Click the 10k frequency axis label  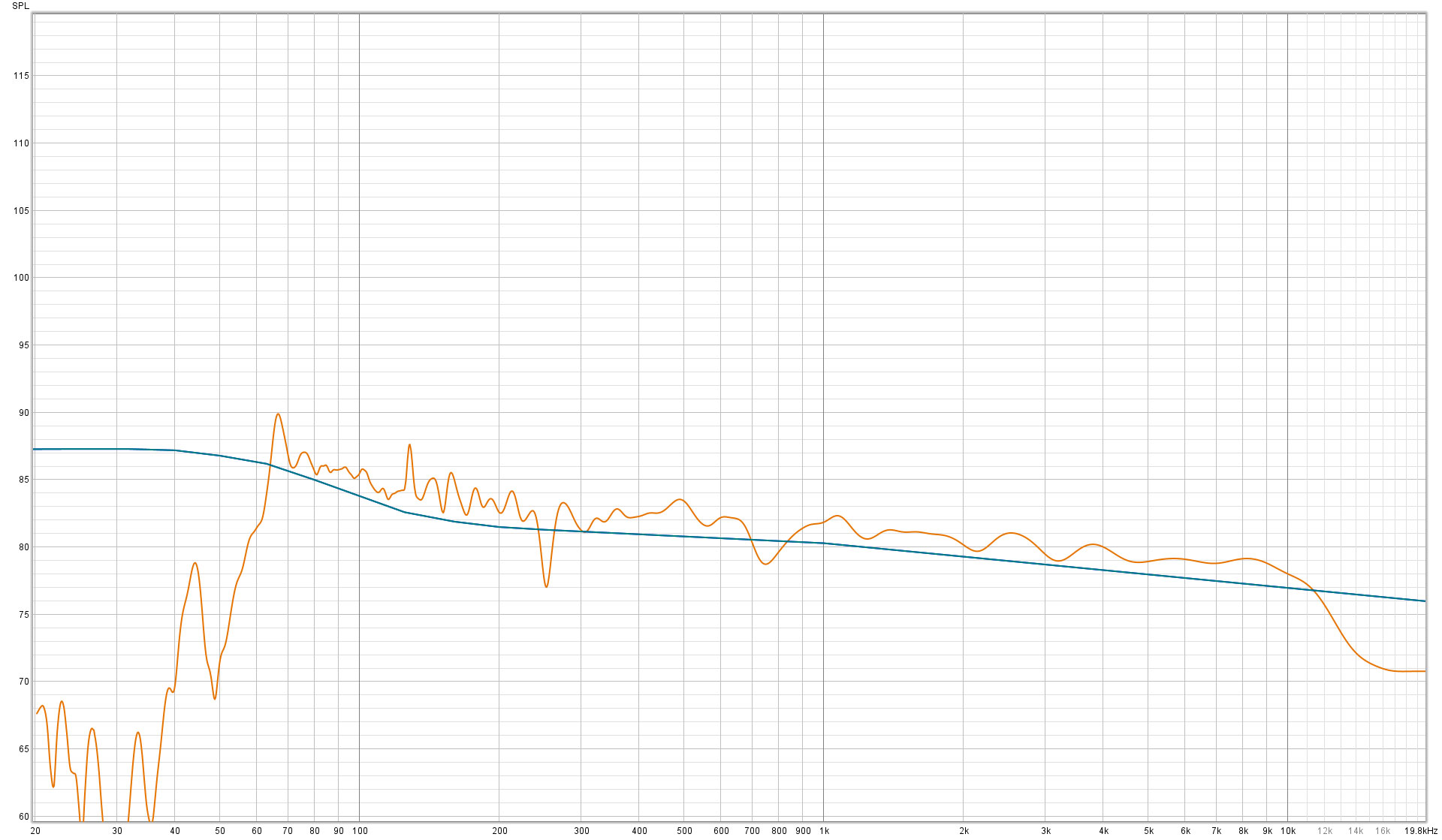click(x=1288, y=831)
